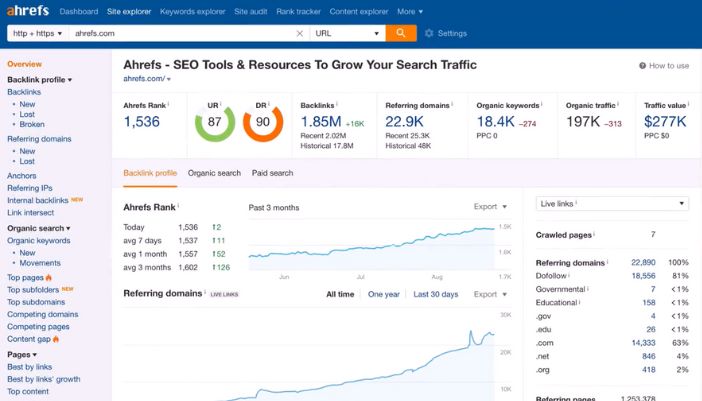Open Best by links' growth link

point(43,380)
